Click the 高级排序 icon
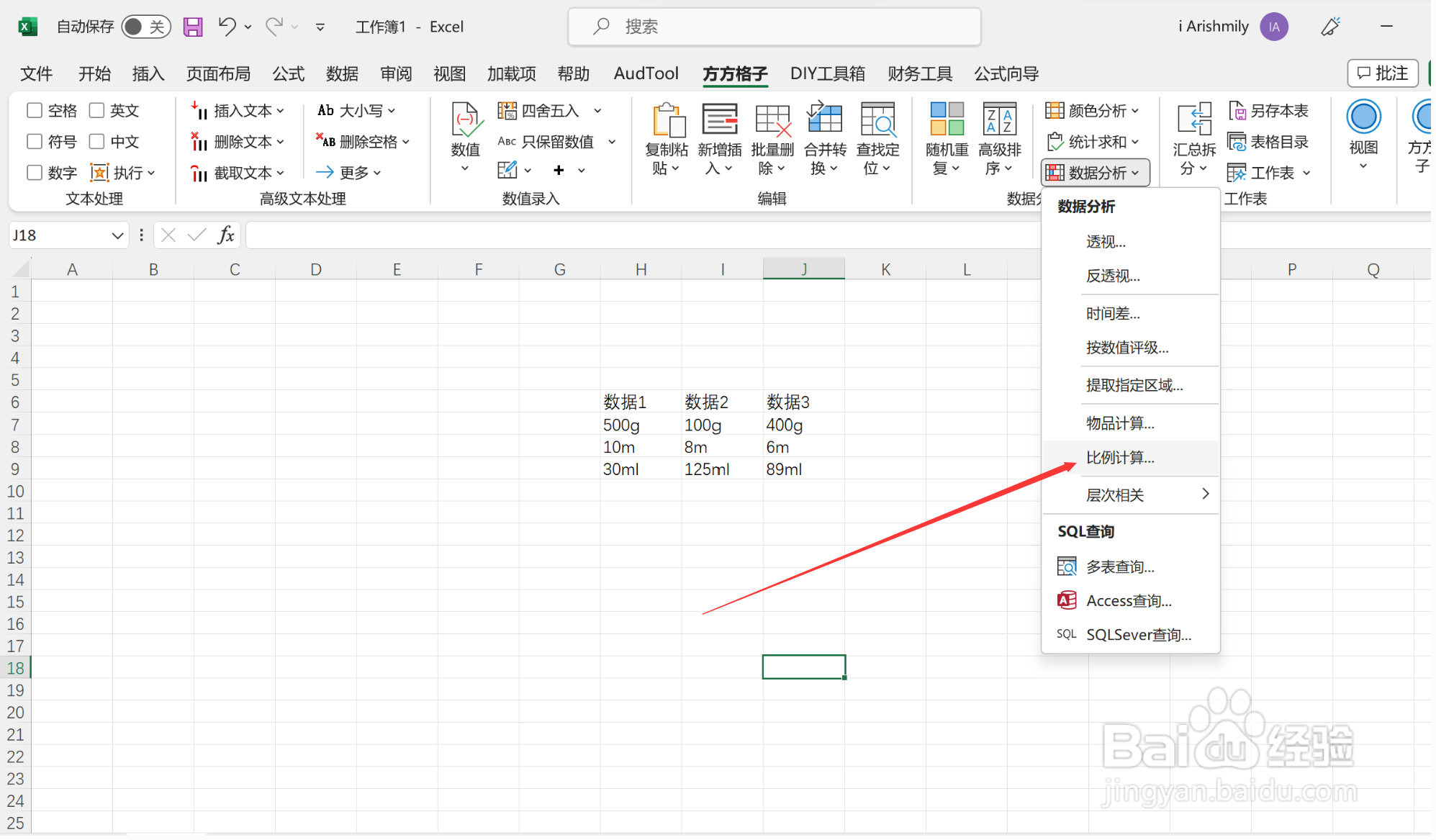 1000,119
